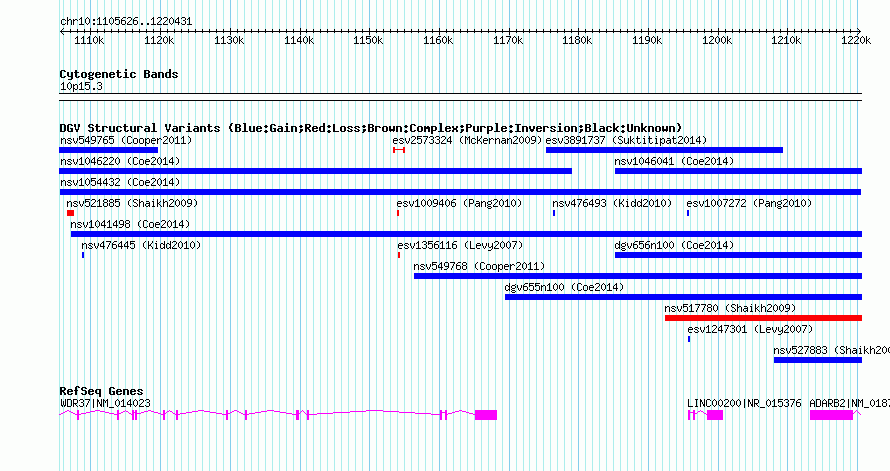This screenshot has height=471, width=890.
Task: Select the esv1247301 (Levy2007) blue marker
Action: tap(689, 339)
